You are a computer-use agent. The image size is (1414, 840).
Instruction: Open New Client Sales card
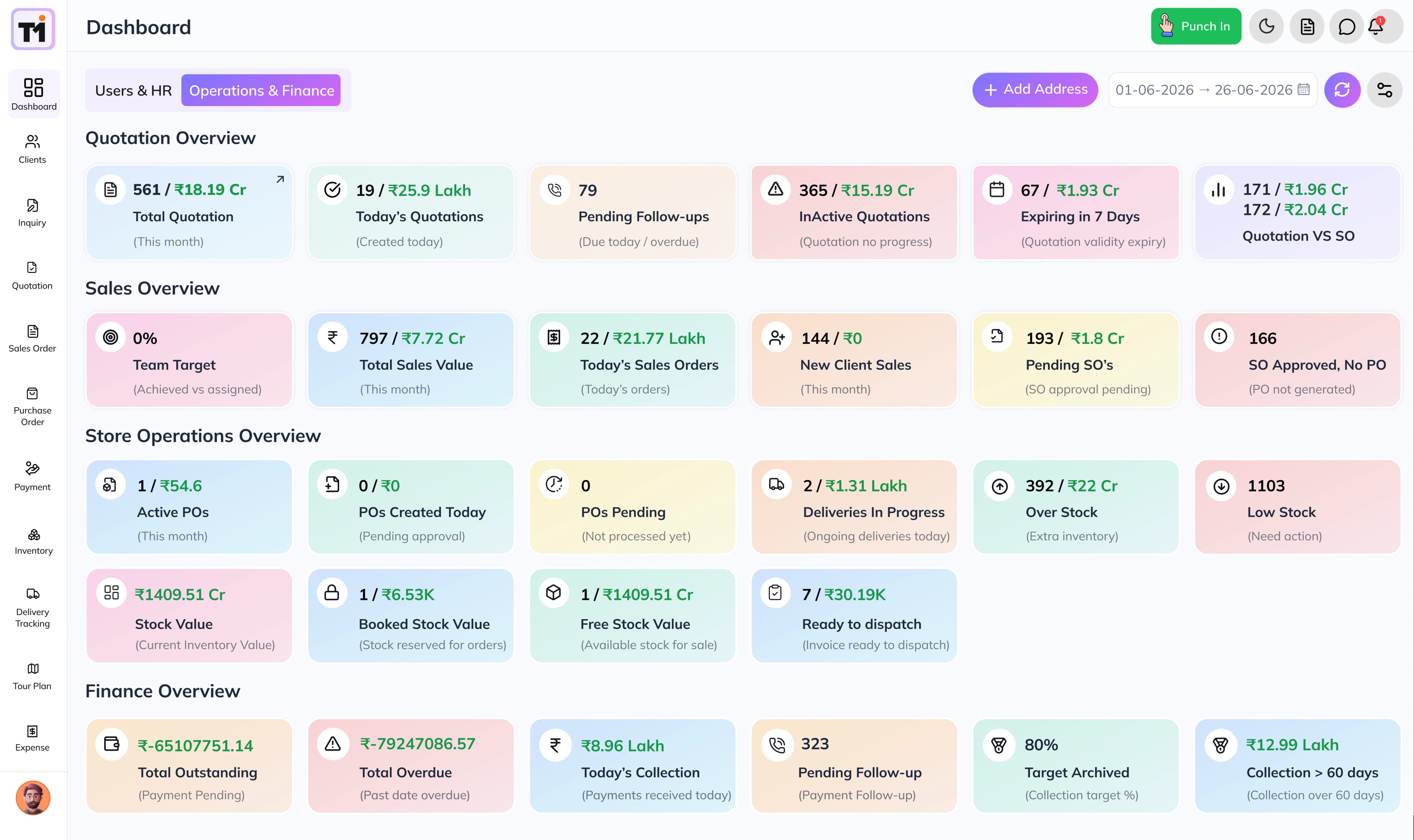pos(854,360)
